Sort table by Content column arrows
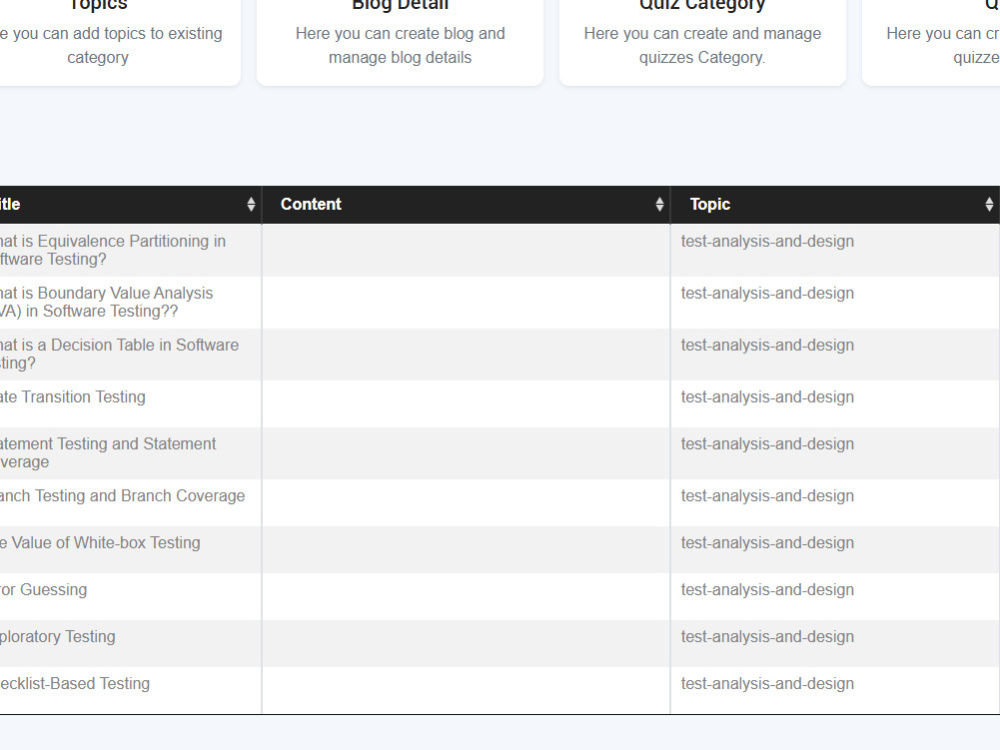The width and height of the screenshot is (1000, 750). point(659,204)
